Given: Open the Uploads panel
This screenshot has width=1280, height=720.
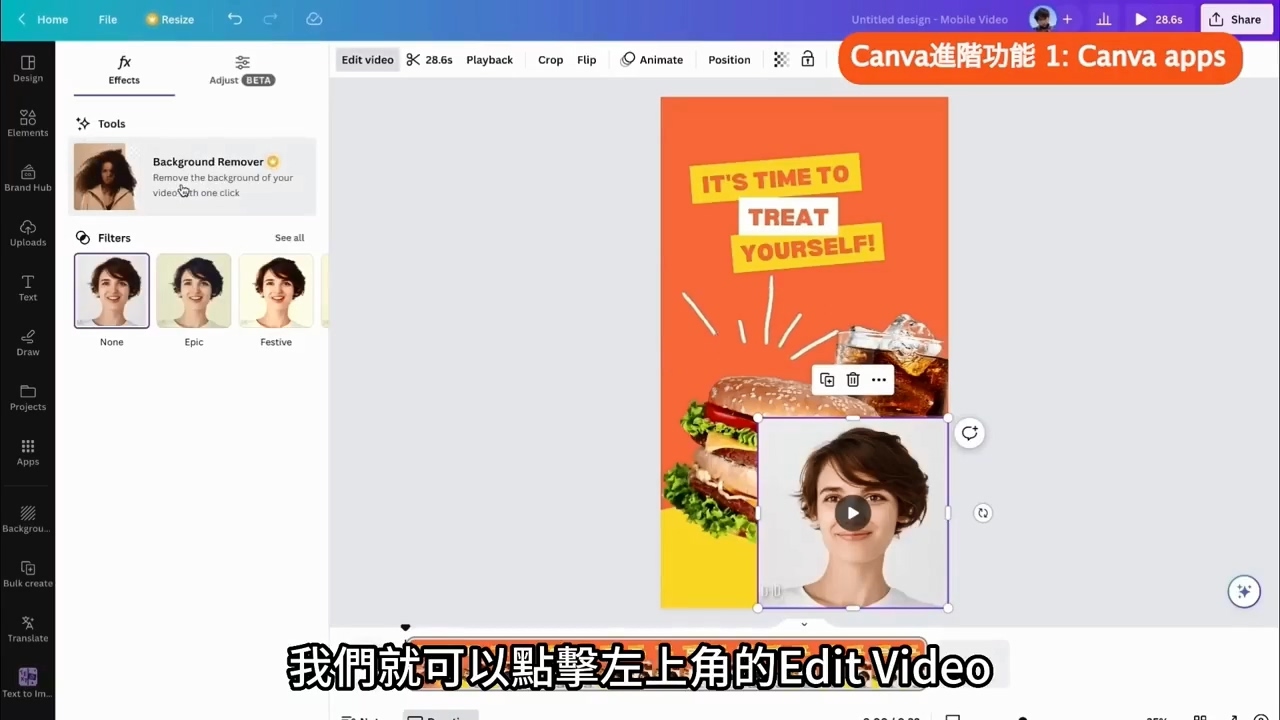Looking at the screenshot, I should [x=27, y=234].
